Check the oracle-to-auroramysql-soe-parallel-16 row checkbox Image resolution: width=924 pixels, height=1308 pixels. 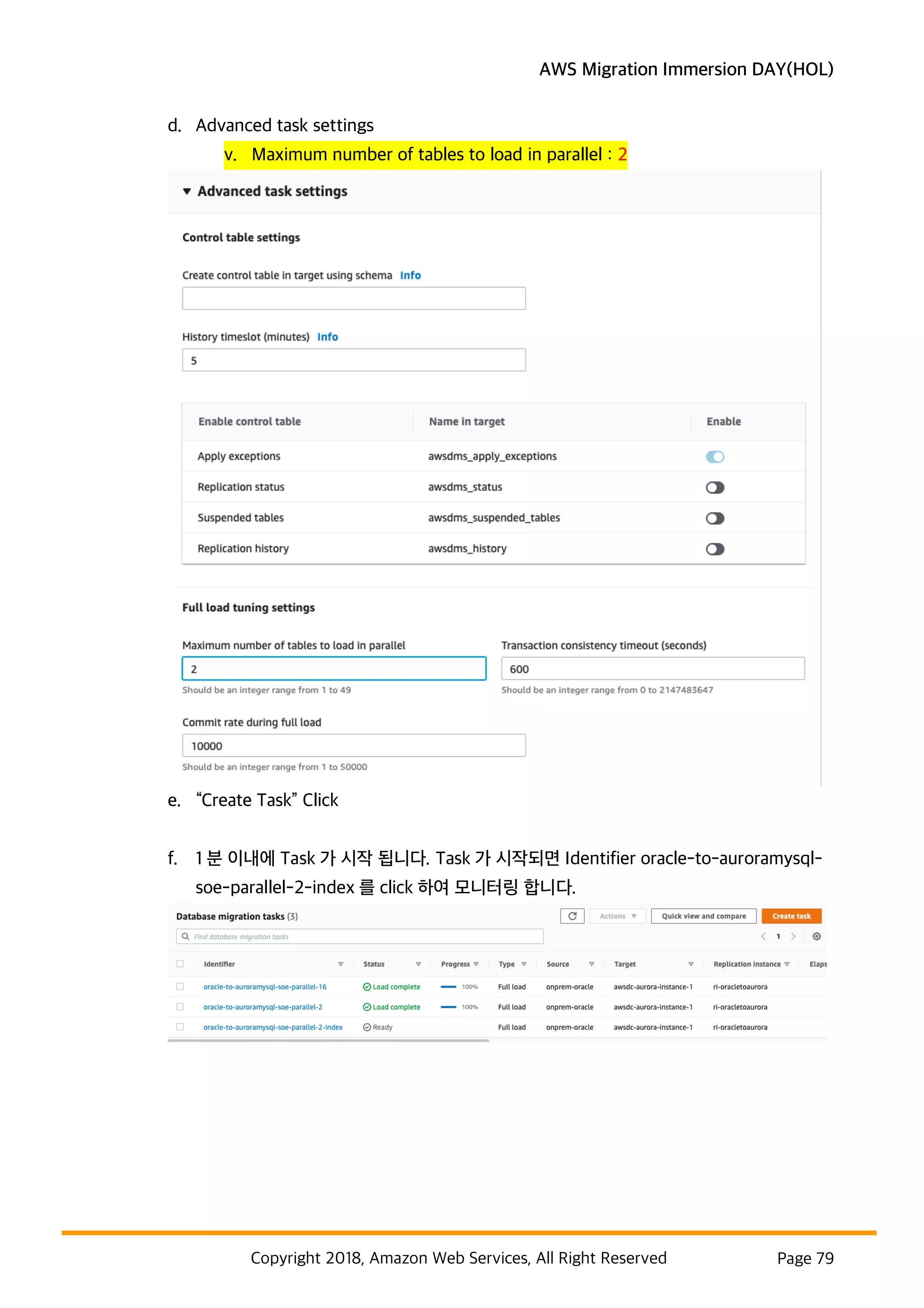click(x=180, y=986)
